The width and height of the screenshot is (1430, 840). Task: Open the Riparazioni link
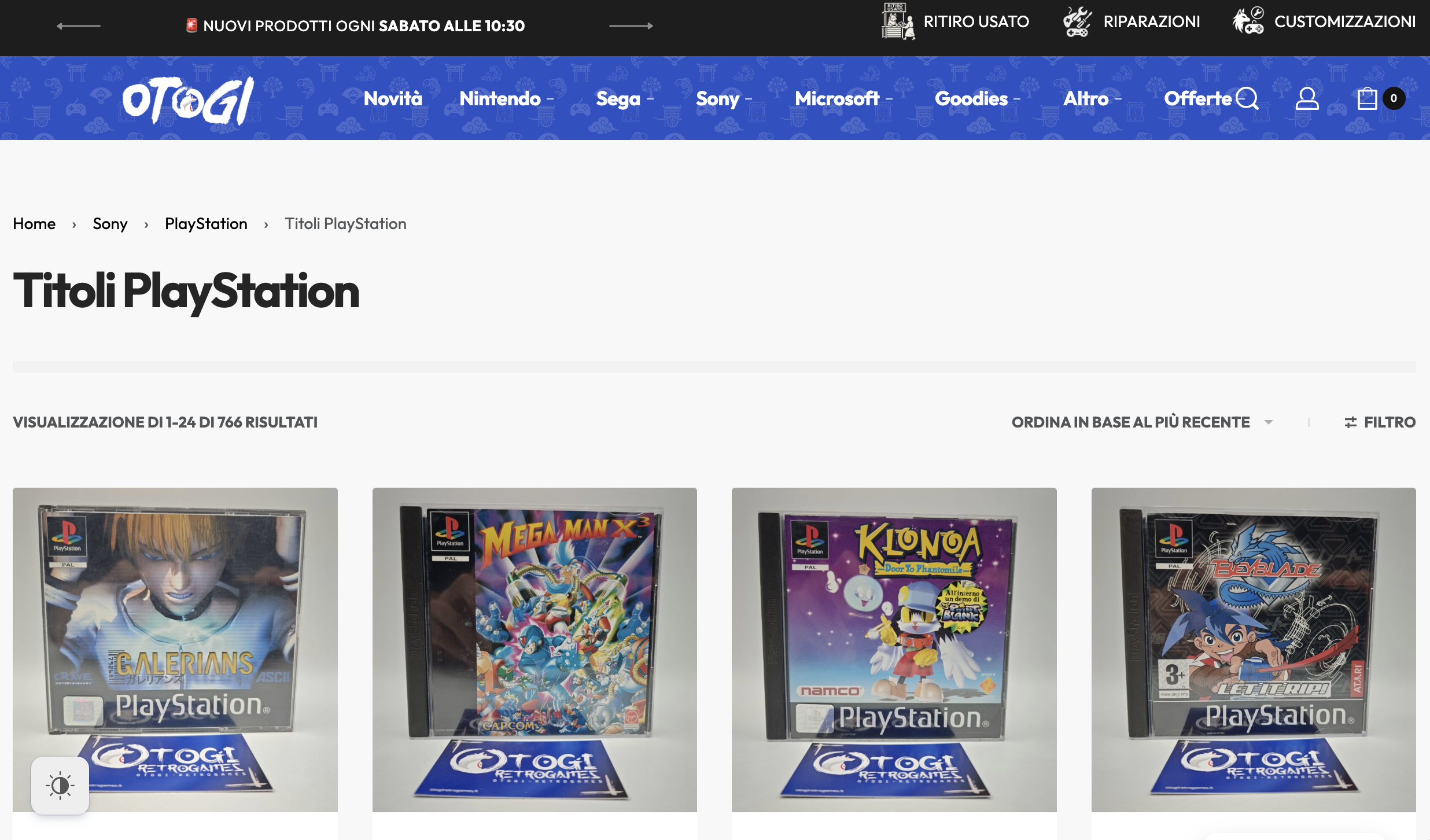coord(1152,21)
